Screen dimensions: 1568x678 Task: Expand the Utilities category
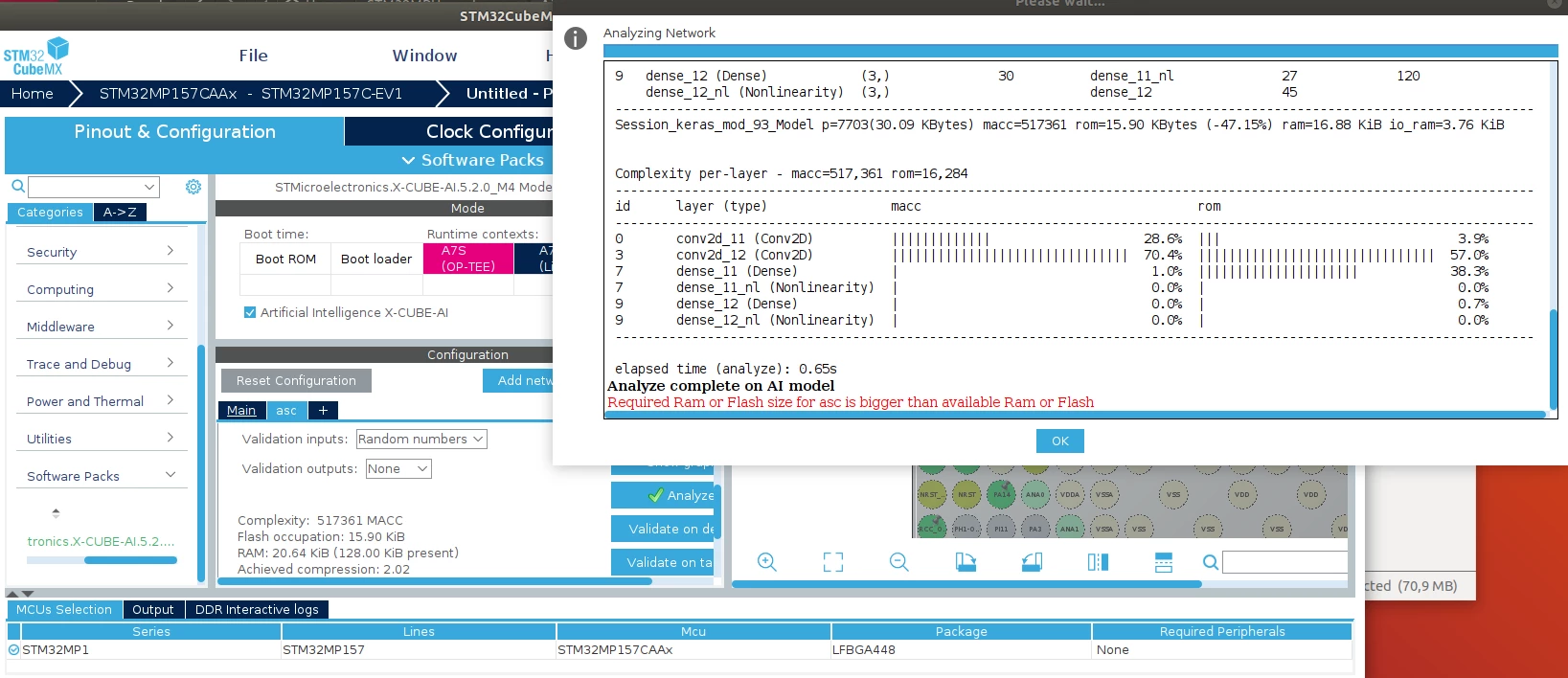click(102, 439)
